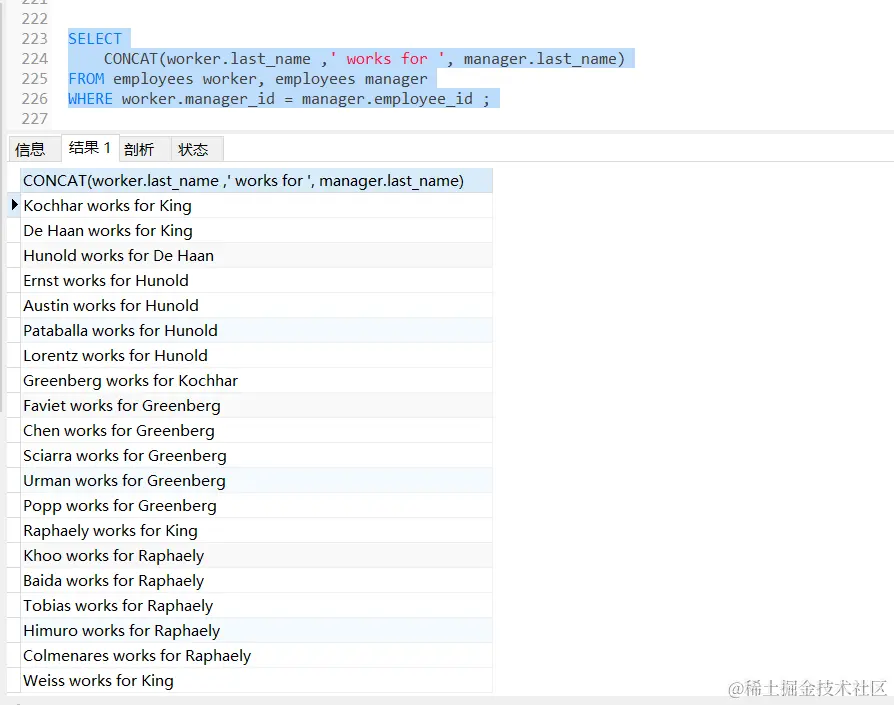
Task: Select row 'Himuro works for Raphaely'
Action: coord(256,631)
